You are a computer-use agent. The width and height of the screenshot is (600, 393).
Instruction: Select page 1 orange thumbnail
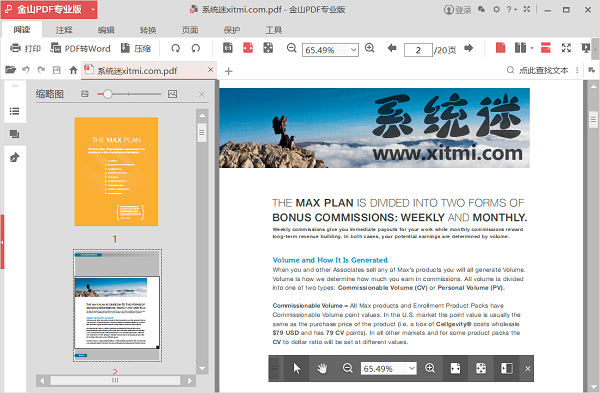click(116, 171)
